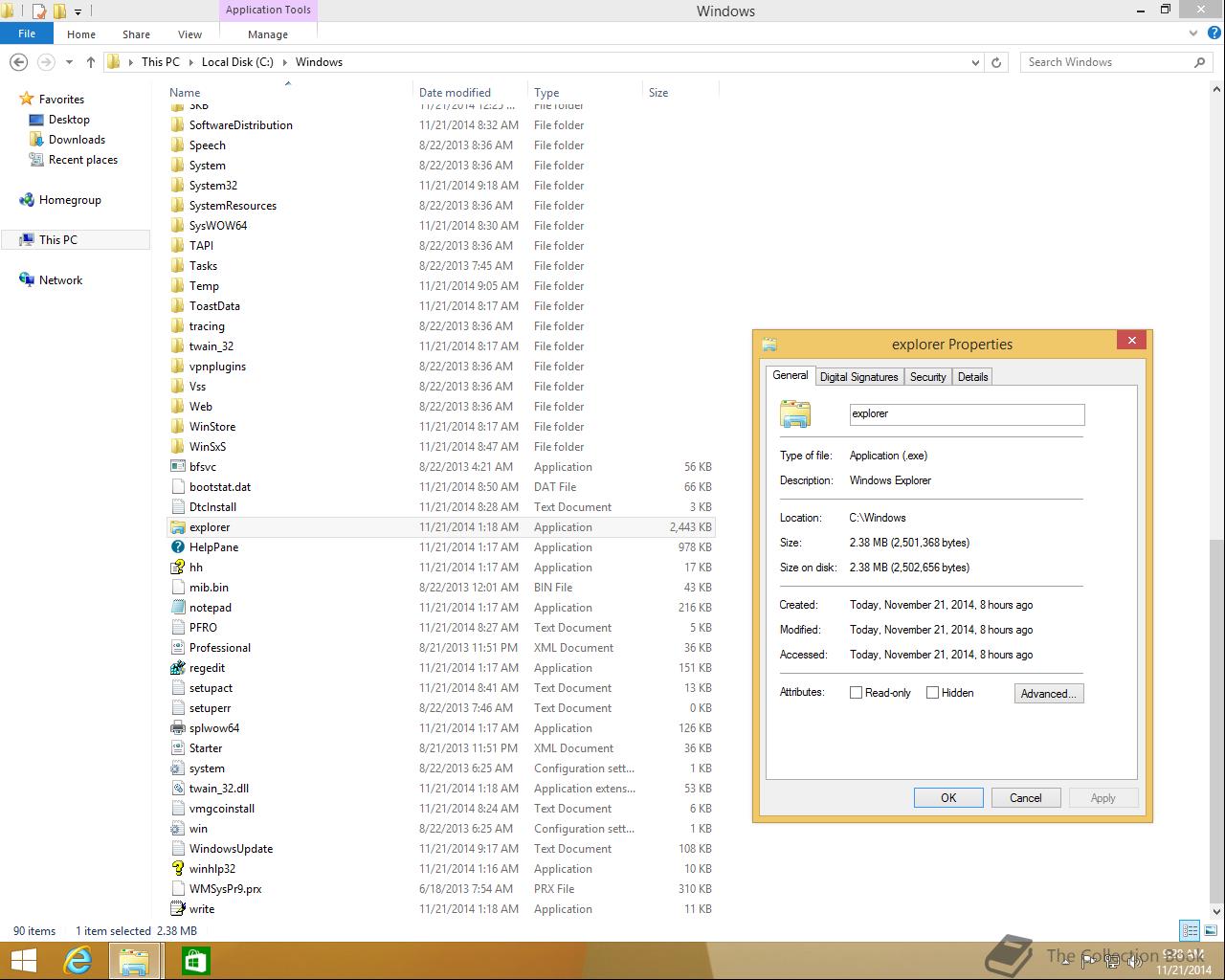Screen dimensions: 1225x980
Task: Click the System32 folder icon
Action: 177,186
